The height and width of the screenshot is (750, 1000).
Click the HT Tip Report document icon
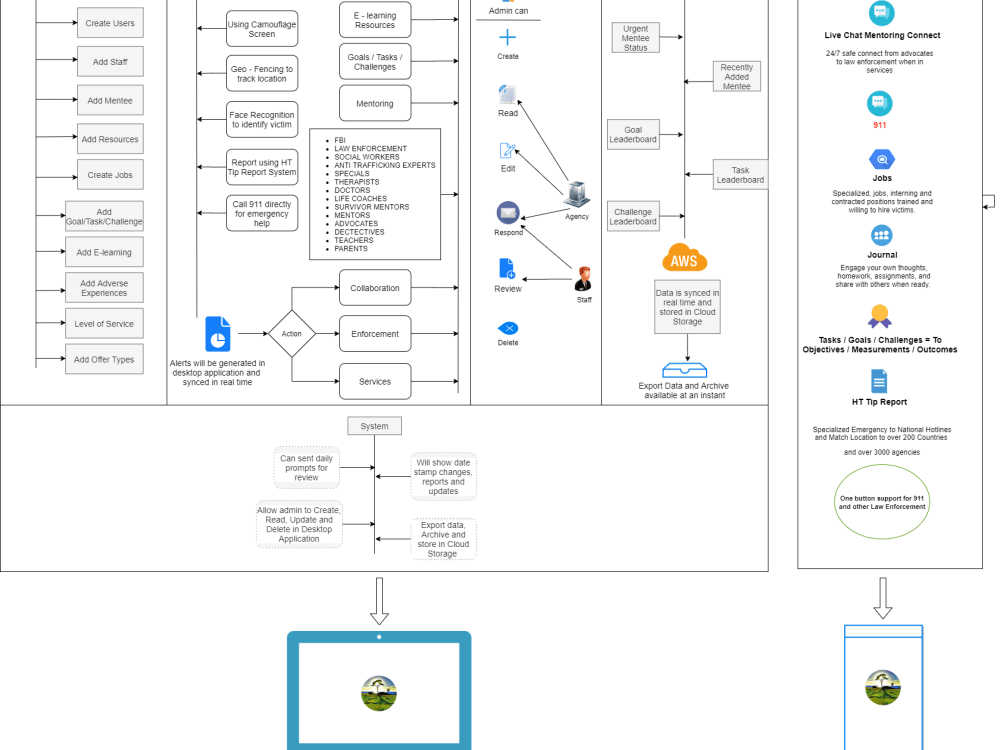click(881, 380)
